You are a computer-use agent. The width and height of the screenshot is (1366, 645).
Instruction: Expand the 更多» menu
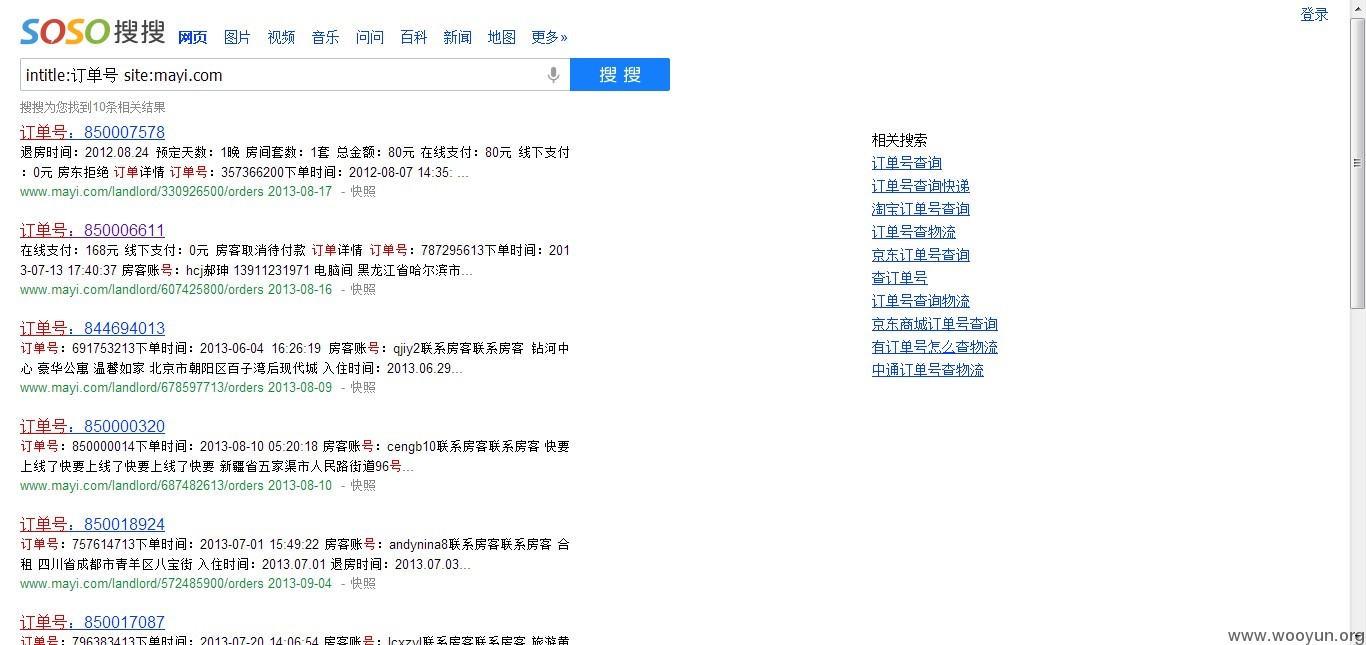tap(549, 37)
